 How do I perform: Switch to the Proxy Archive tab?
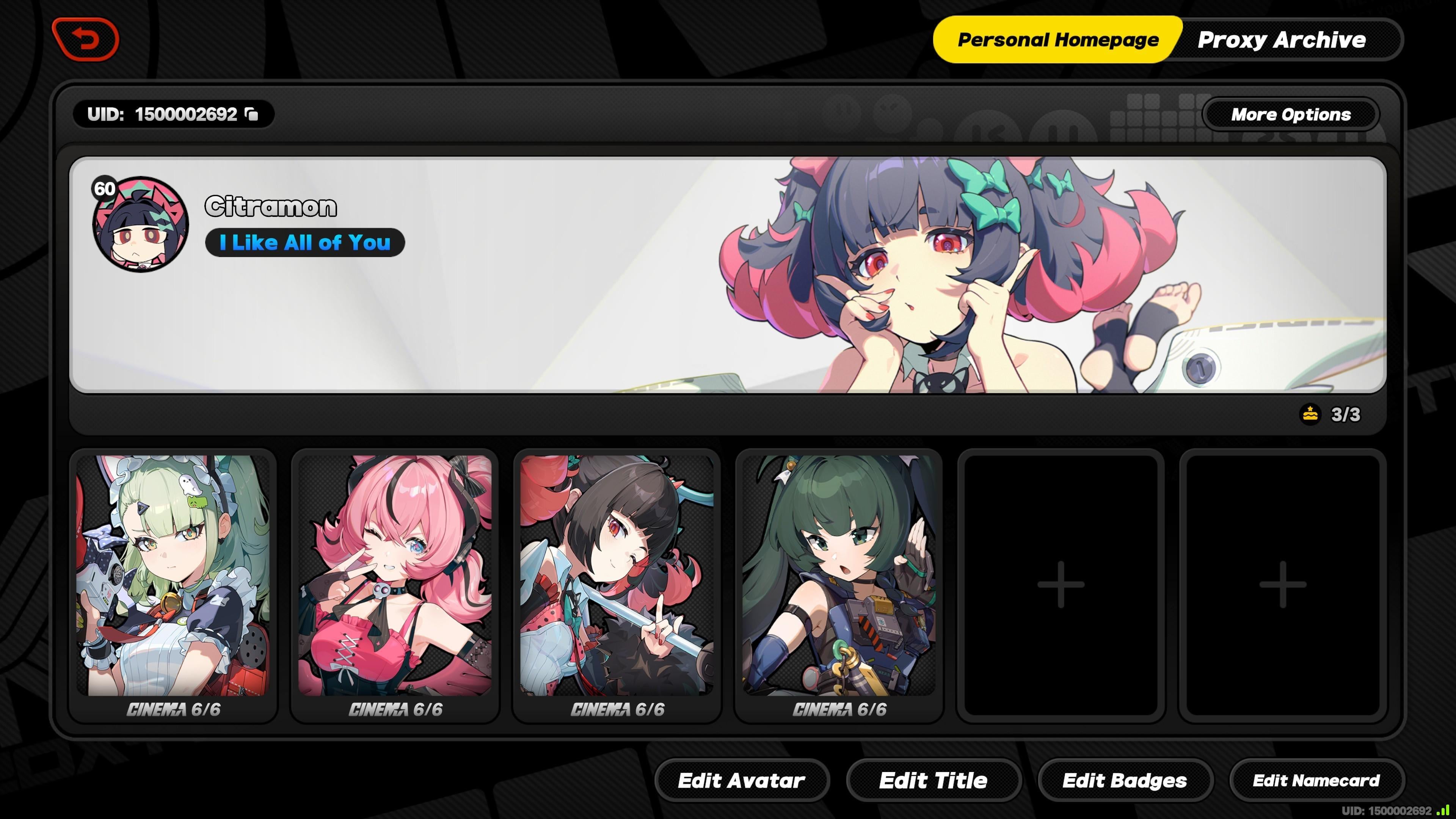(1281, 39)
